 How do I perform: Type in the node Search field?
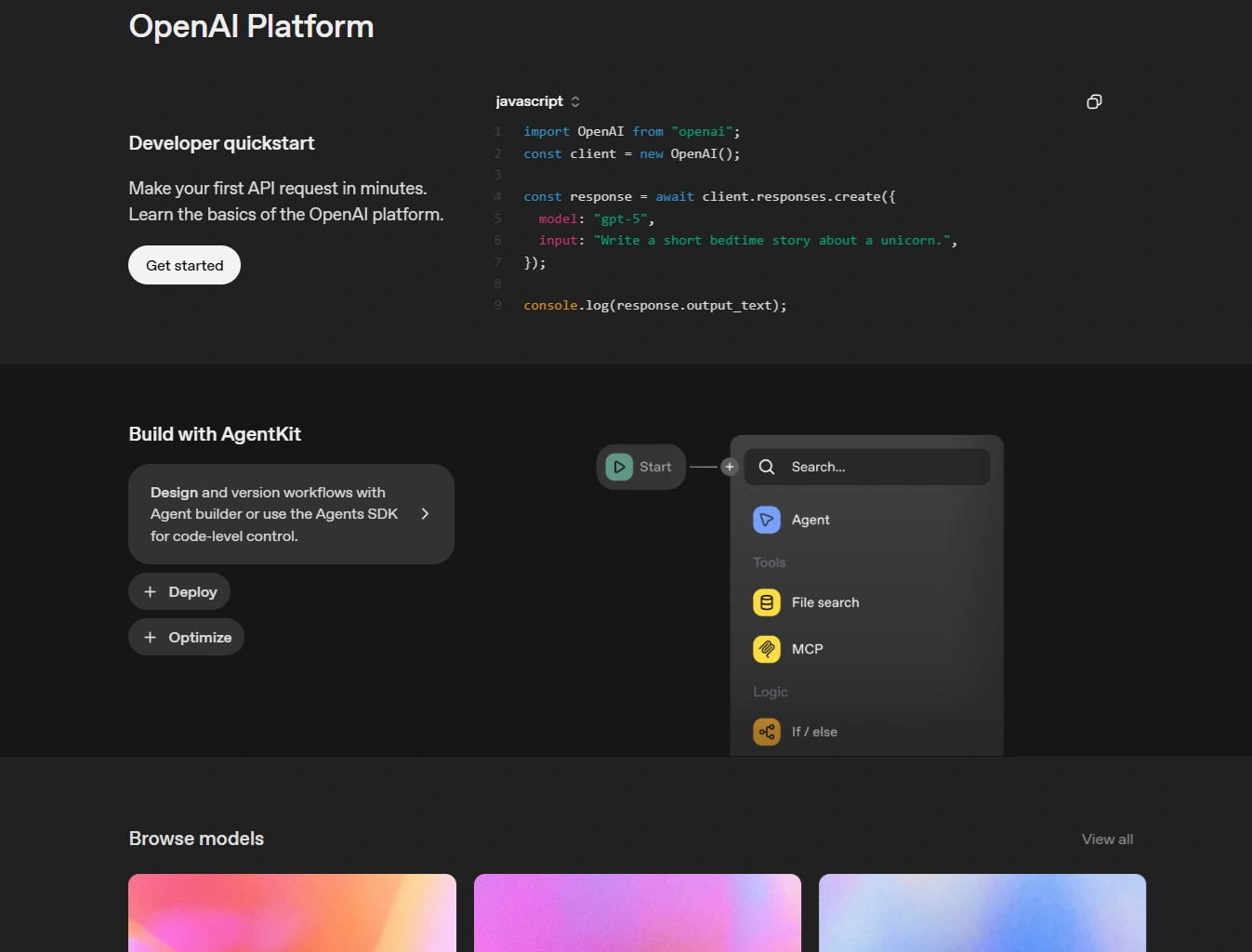click(x=883, y=467)
